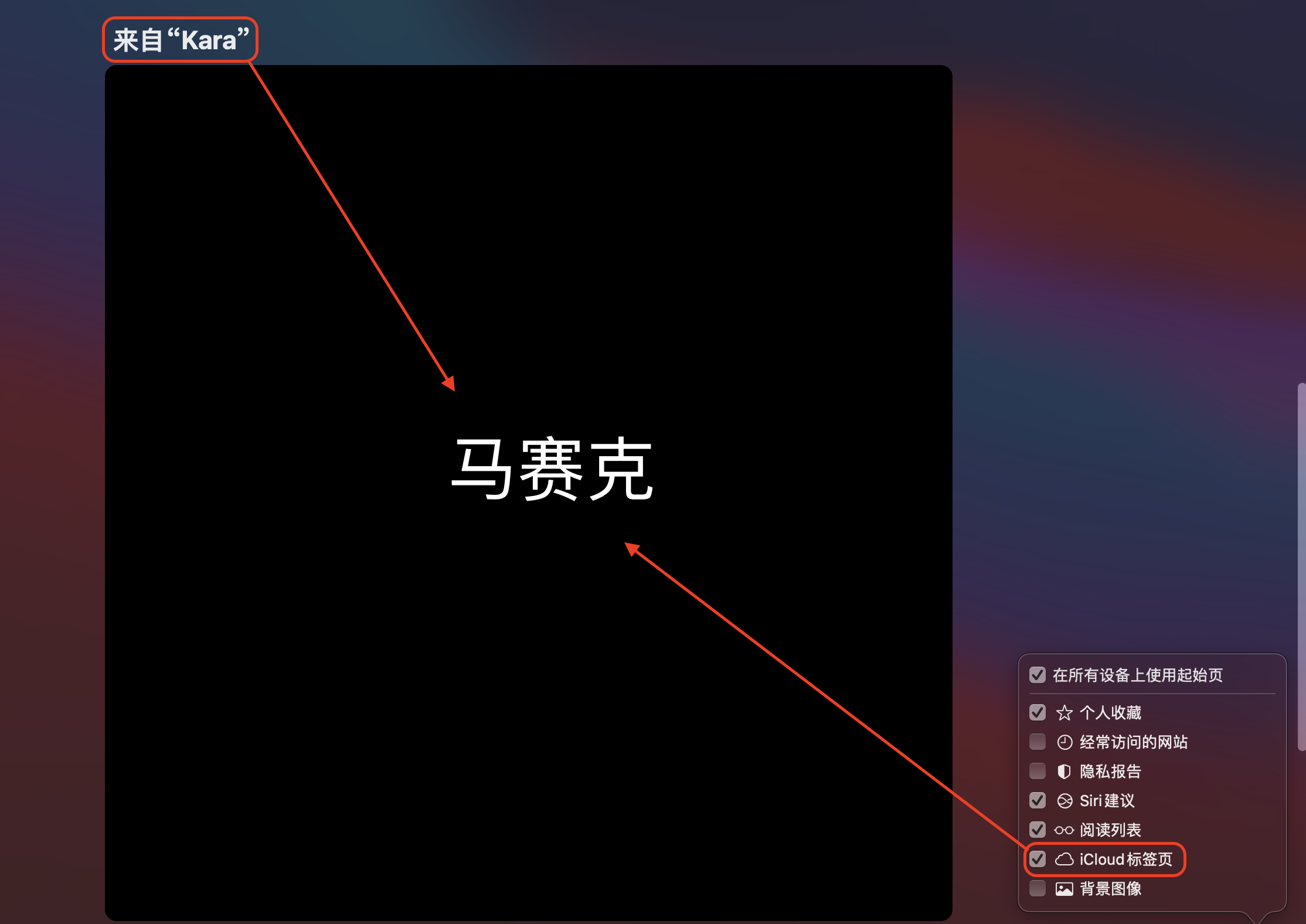Click the shield icon beside 隐私报告
The image size is (1306, 924).
pos(1064,772)
